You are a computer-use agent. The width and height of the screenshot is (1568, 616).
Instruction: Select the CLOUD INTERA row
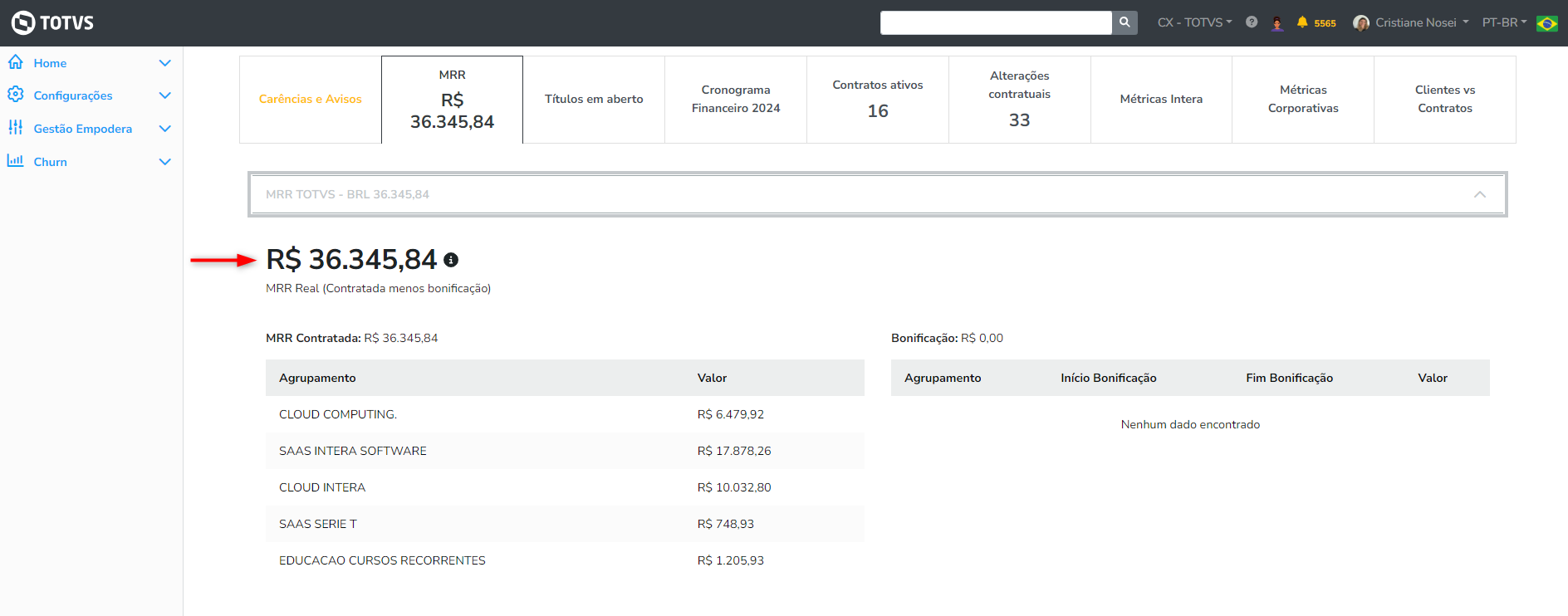point(565,487)
